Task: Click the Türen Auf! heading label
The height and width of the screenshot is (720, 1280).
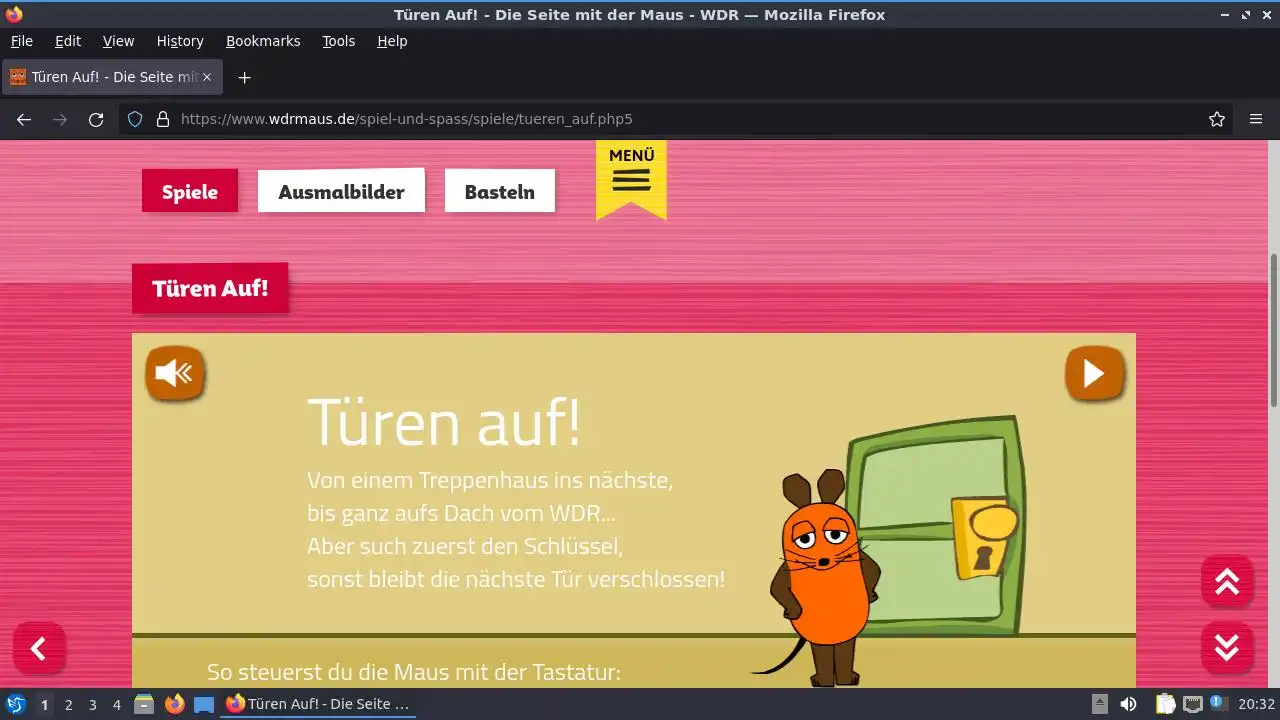Action: 210,288
